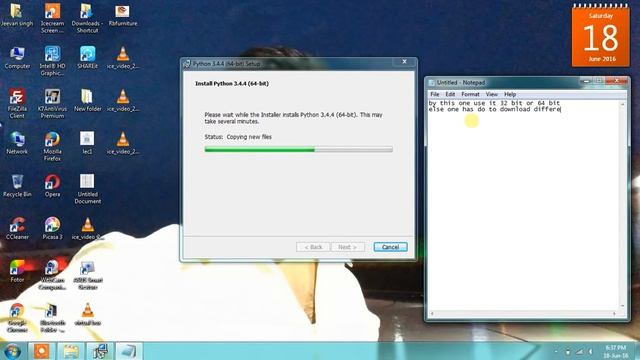Select the Opera browser desktop shortcut

point(52,186)
